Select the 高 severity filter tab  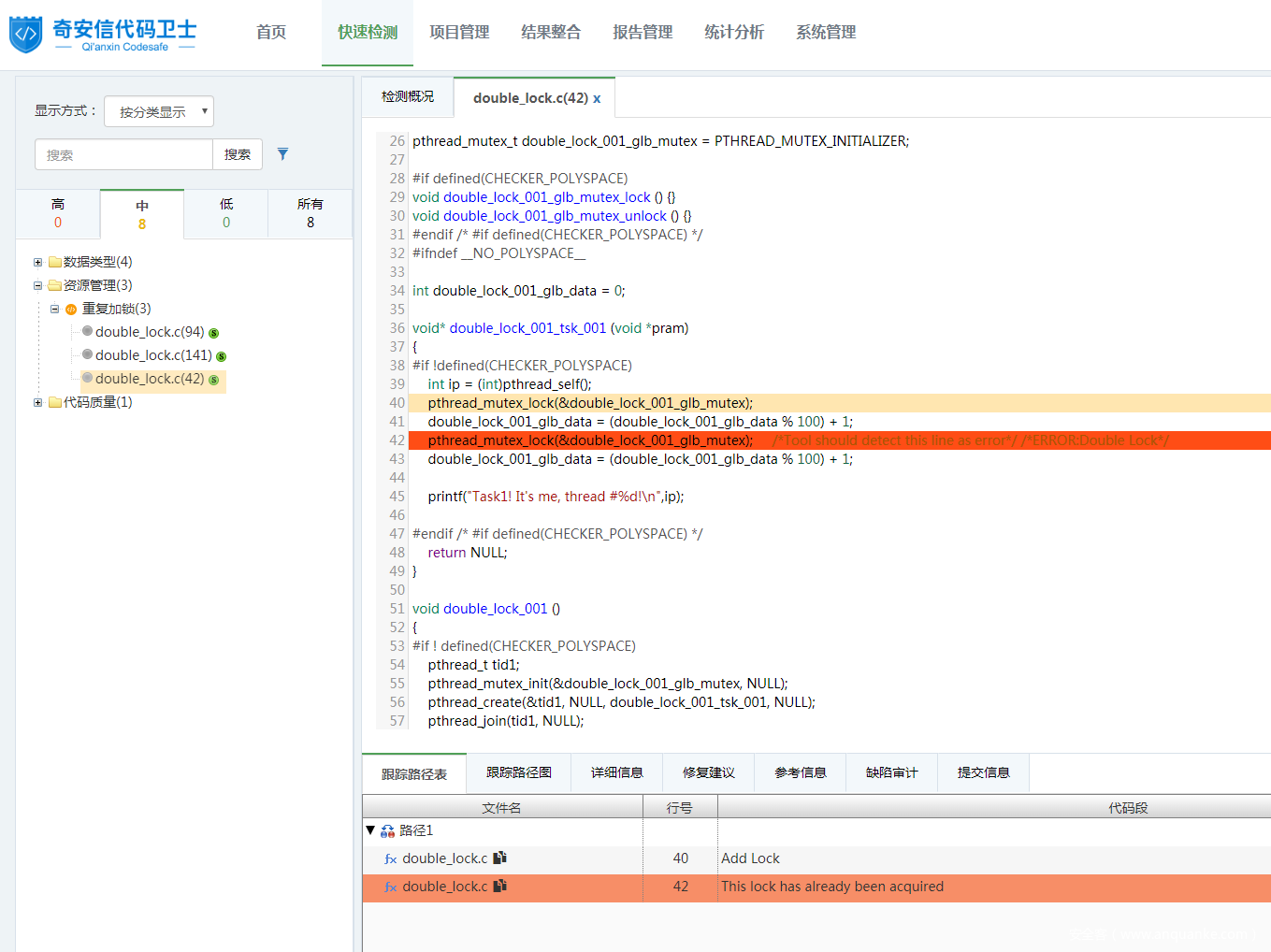tap(58, 213)
